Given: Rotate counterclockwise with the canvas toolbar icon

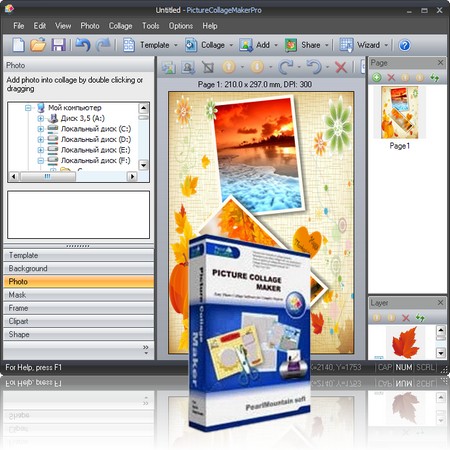Looking at the screenshot, I should tap(314, 67).
